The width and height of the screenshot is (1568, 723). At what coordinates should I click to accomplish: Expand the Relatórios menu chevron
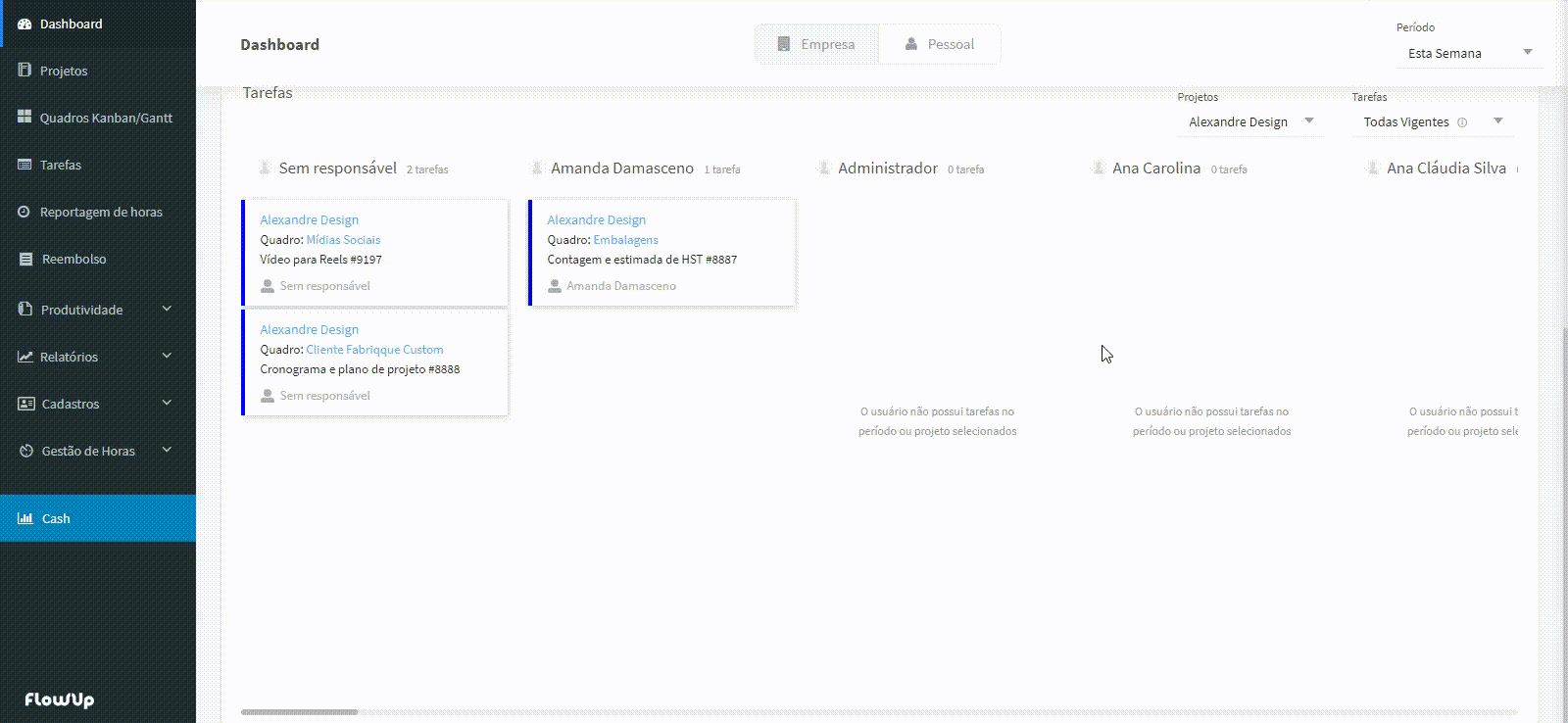[x=167, y=356]
